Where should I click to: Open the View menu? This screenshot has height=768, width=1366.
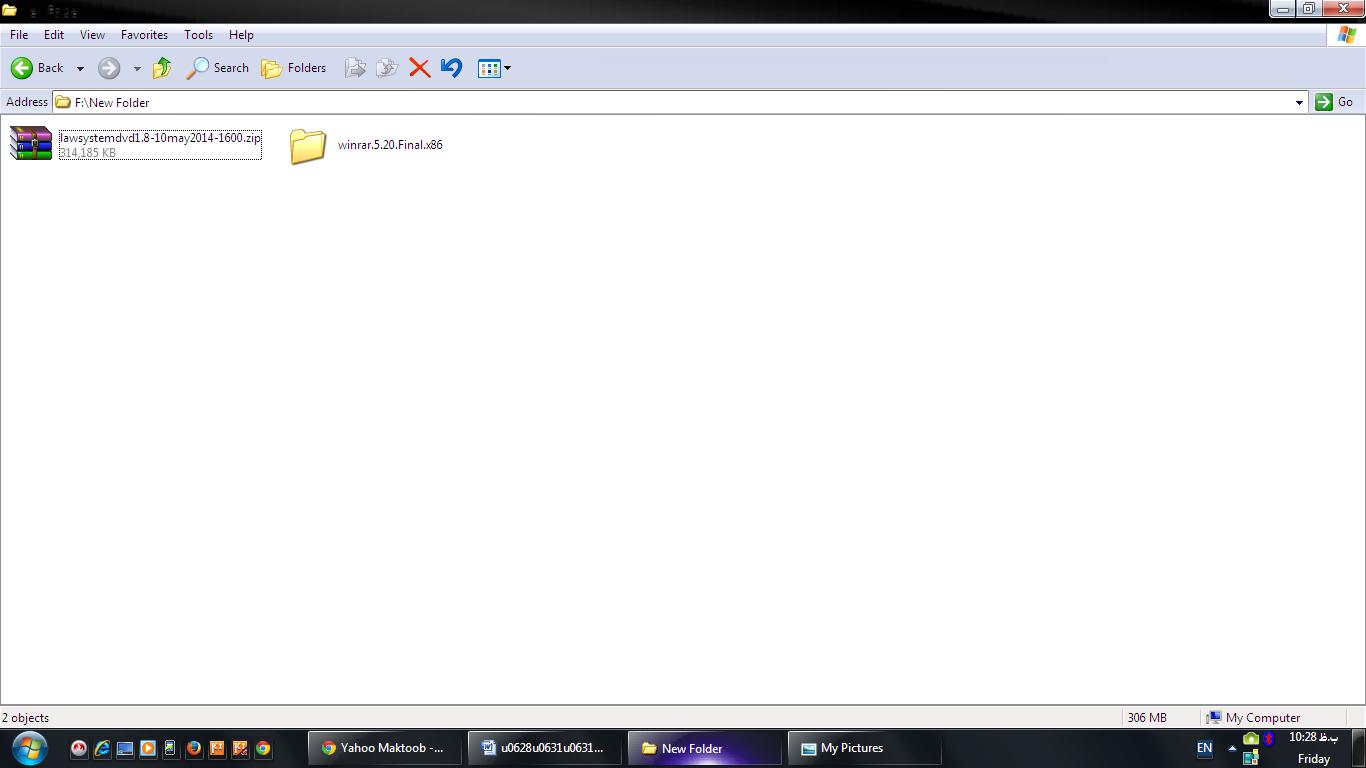(92, 34)
